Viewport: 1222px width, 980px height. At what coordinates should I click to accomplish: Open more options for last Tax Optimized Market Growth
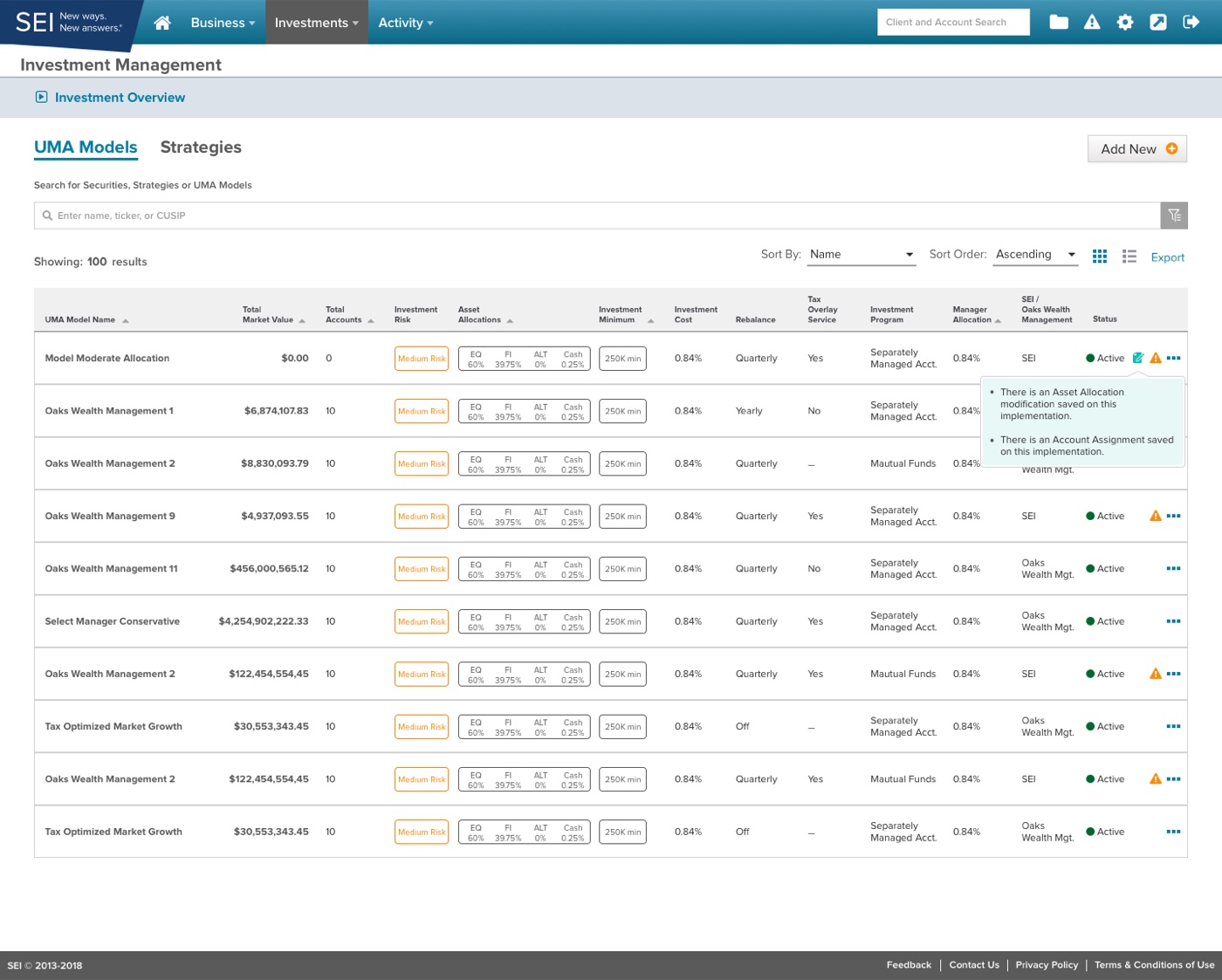(1173, 832)
